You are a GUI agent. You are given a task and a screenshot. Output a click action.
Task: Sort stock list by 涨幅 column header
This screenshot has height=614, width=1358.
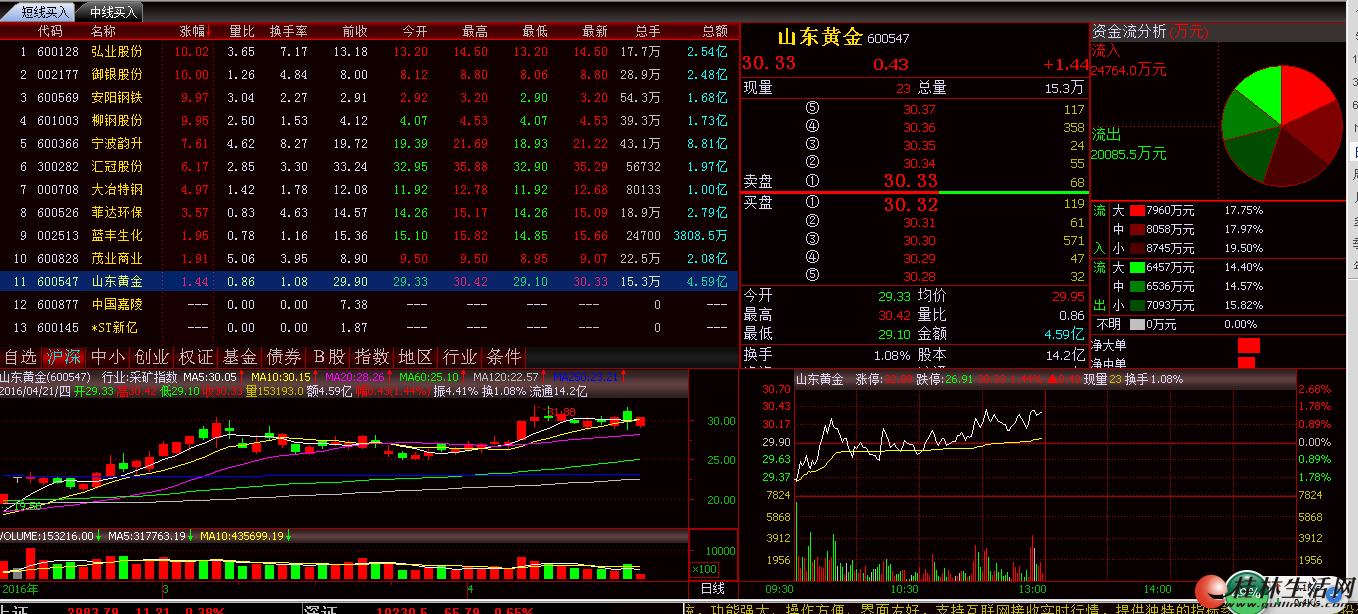[x=194, y=31]
